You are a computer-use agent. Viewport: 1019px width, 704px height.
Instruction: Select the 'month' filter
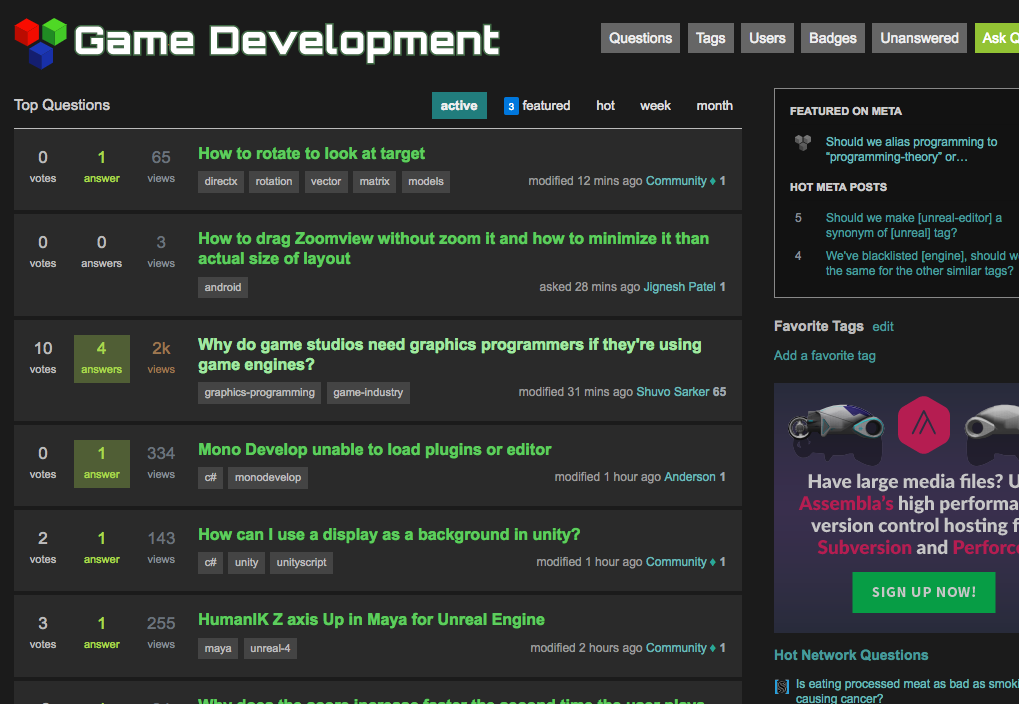714,105
